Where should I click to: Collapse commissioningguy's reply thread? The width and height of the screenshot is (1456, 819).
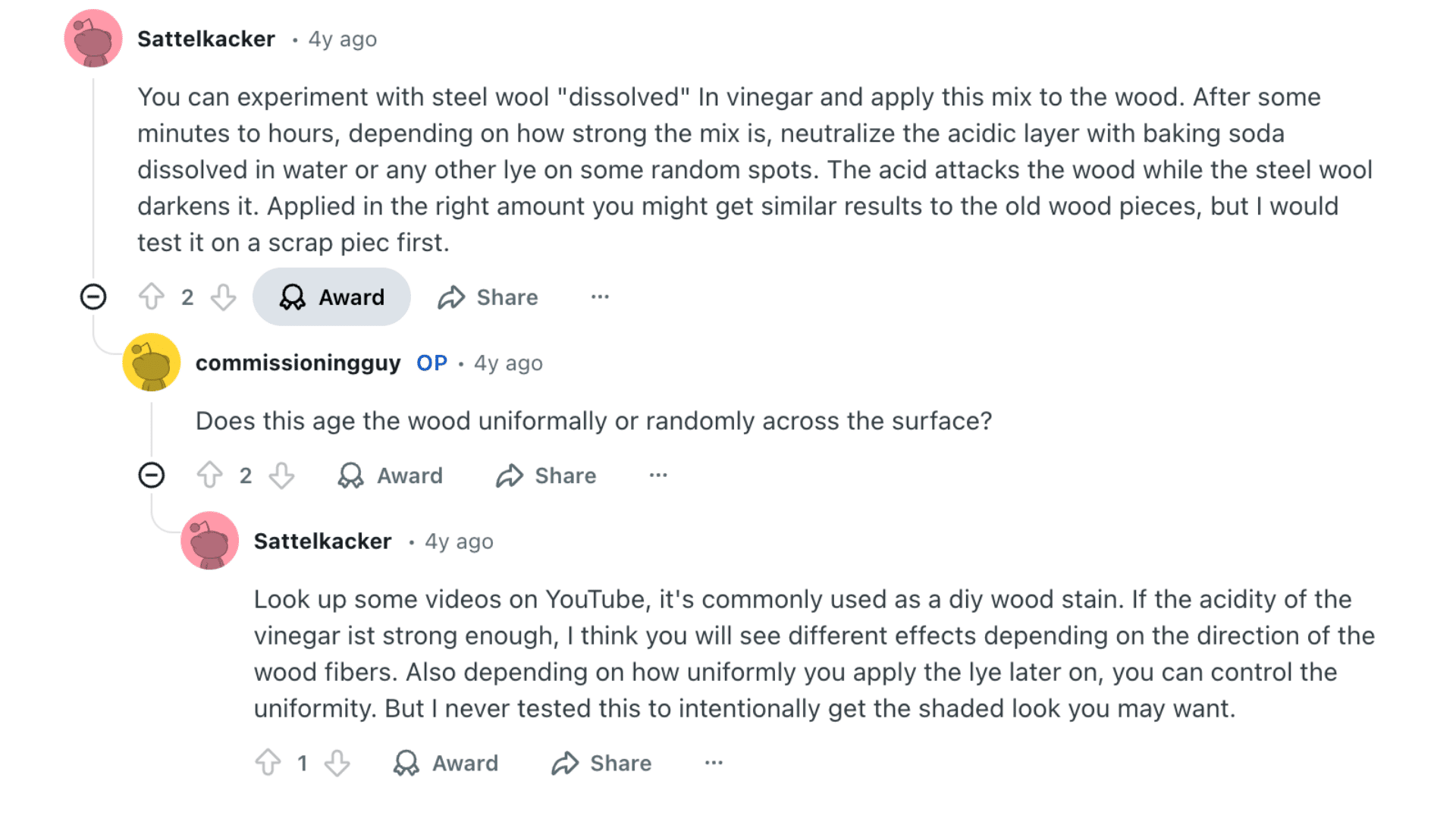[152, 475]
